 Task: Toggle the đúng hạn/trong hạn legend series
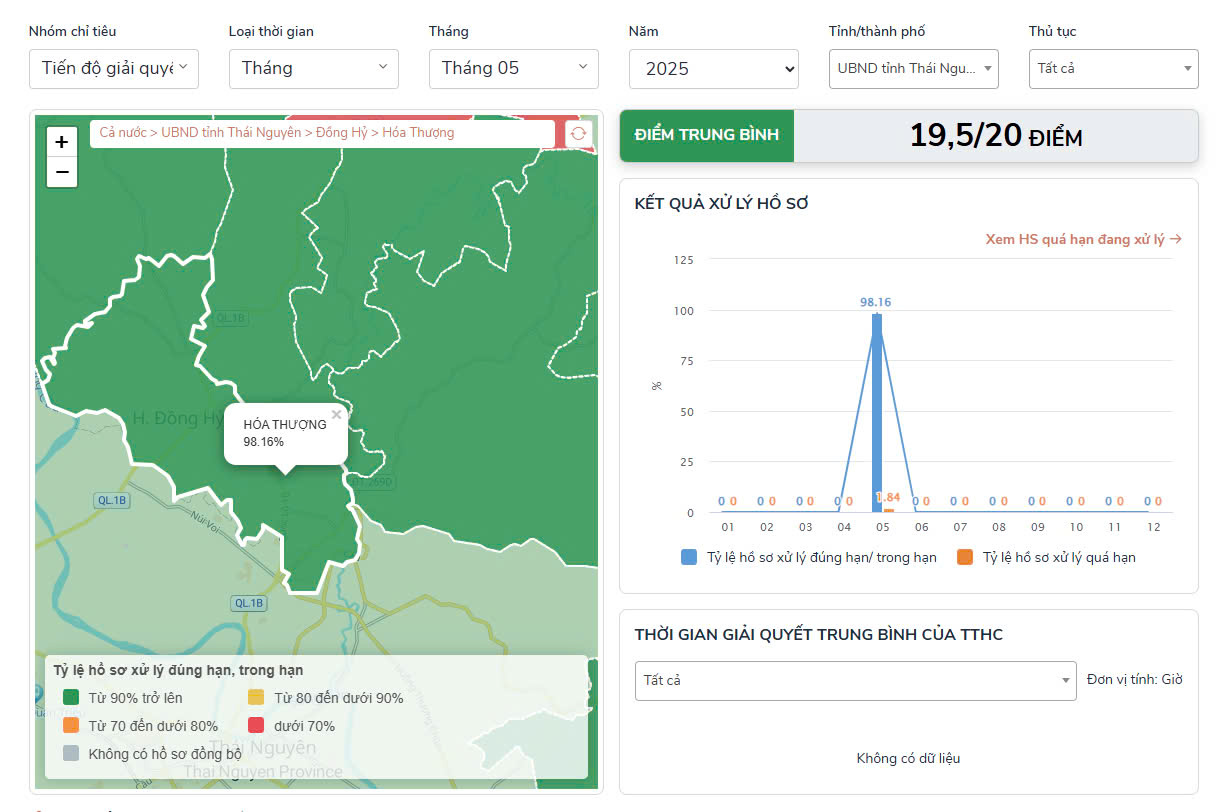(x=808, y=557)
